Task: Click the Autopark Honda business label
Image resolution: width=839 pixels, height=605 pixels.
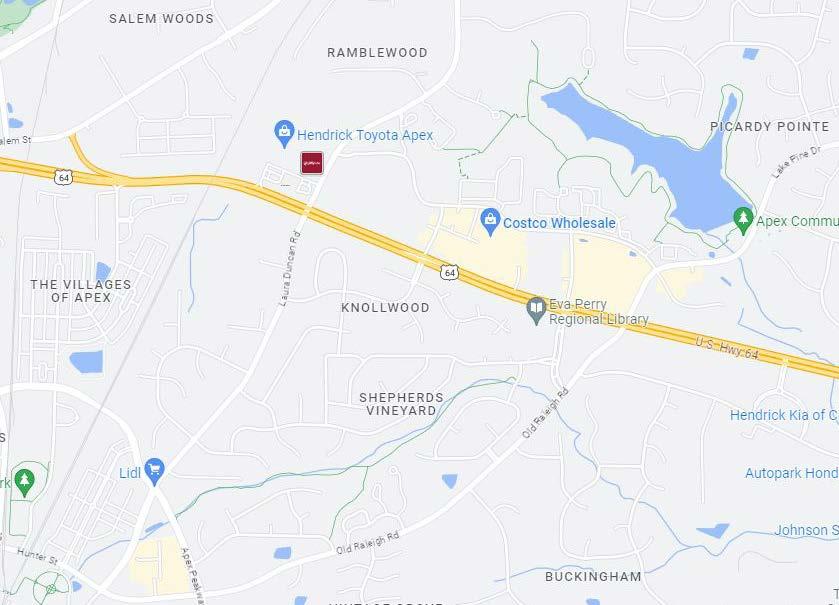Action: click(x=792, y=473)
